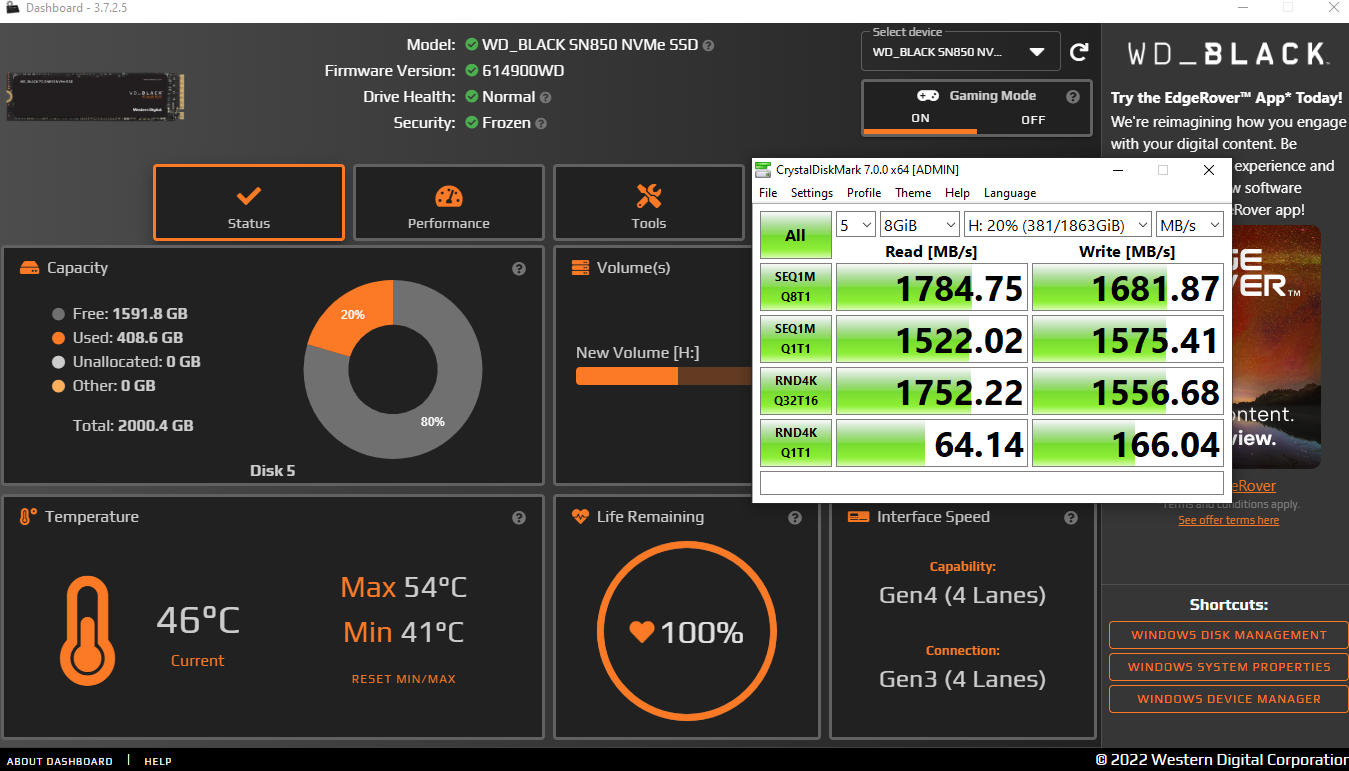
Task: Open Interface Speed panel help icon
Action: click(x=1071, y=517)
